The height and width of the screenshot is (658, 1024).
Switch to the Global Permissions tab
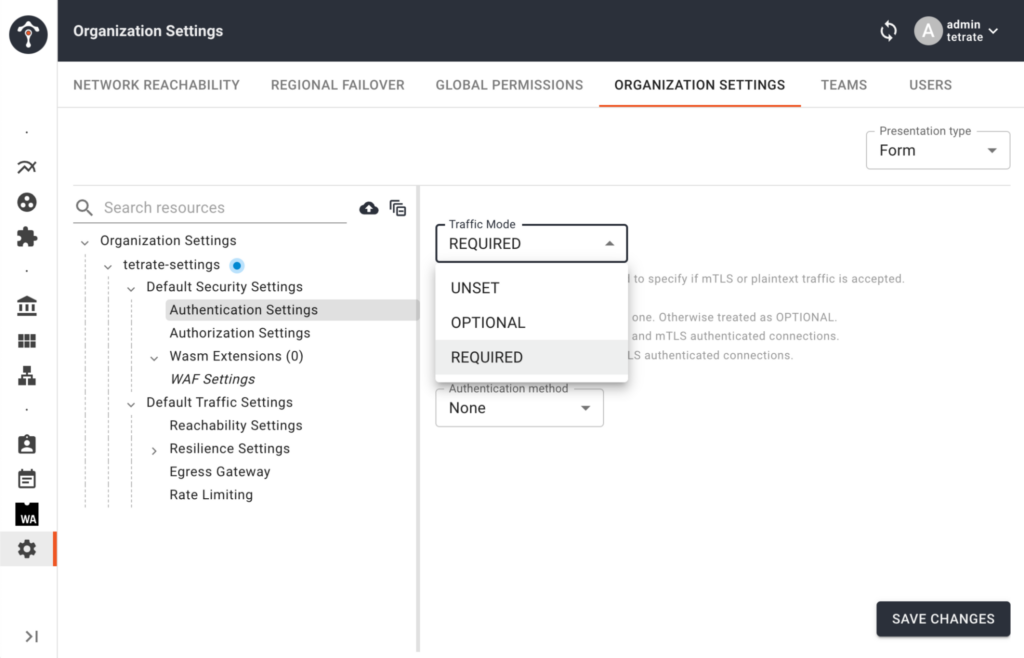[x=509, y=85]
